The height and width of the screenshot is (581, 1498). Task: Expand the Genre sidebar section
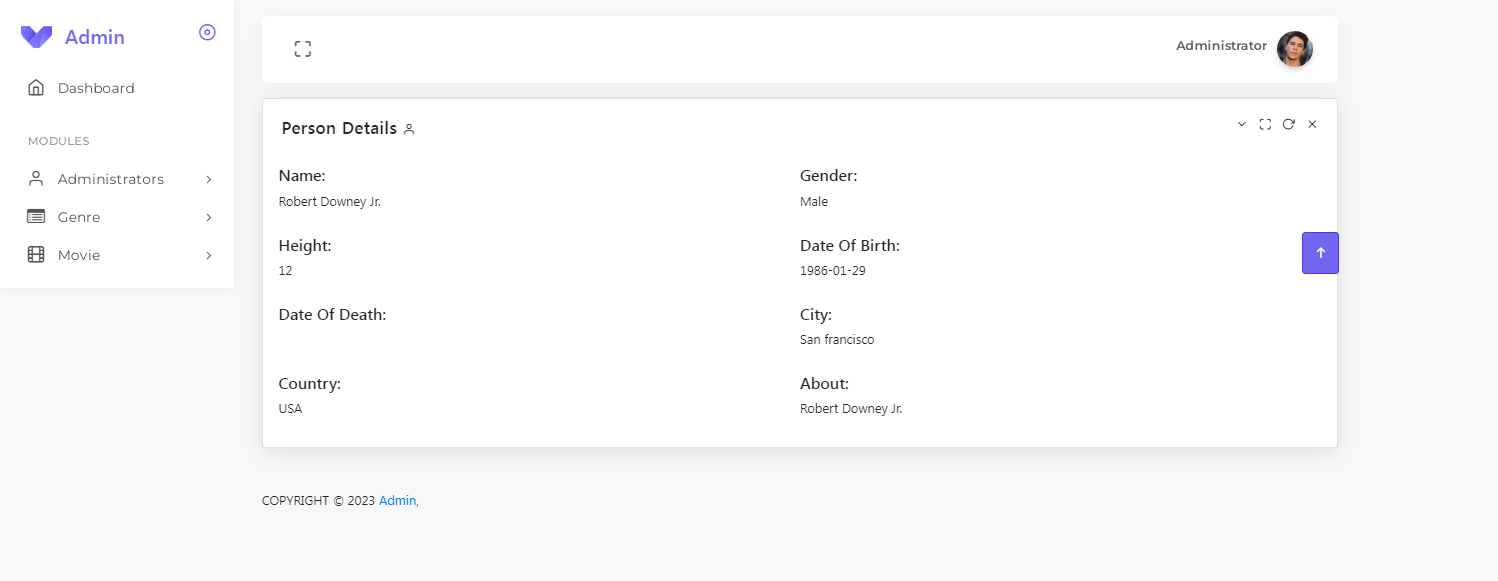[208, 216]
